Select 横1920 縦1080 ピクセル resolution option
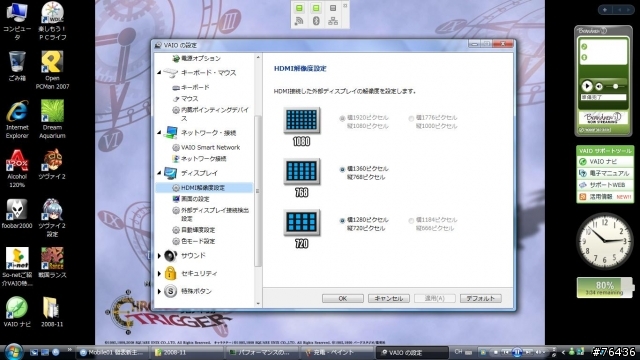Screen dimensions: 640x360 [342, 119]
